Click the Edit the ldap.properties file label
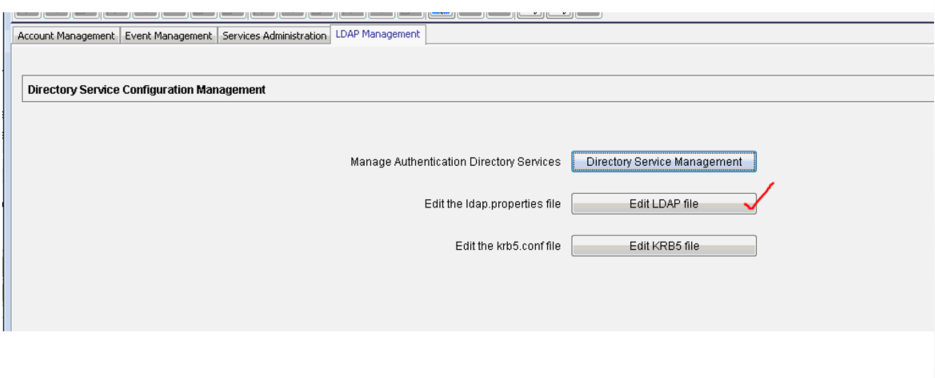Screen dimensions: 935x378 point(493,204)
